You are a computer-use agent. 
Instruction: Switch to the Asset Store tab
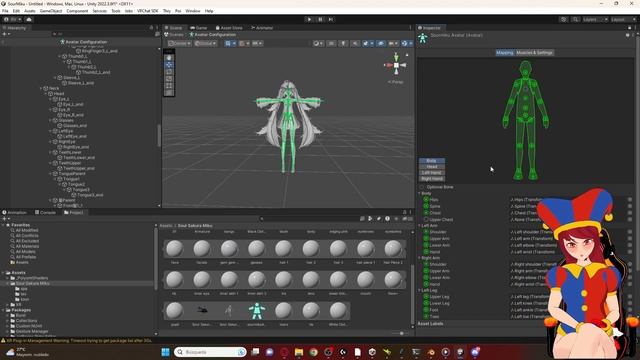(x=229, y=28)
